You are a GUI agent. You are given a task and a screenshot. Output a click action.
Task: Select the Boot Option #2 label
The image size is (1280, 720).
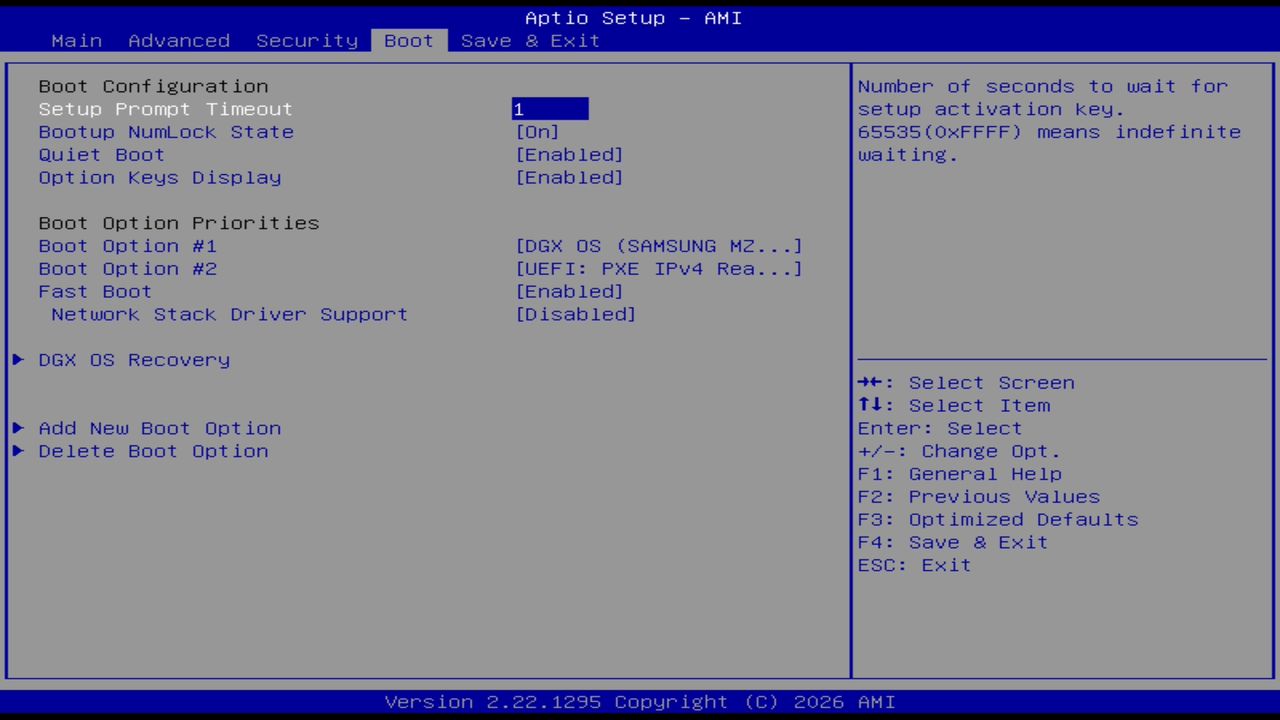(128, 269)
